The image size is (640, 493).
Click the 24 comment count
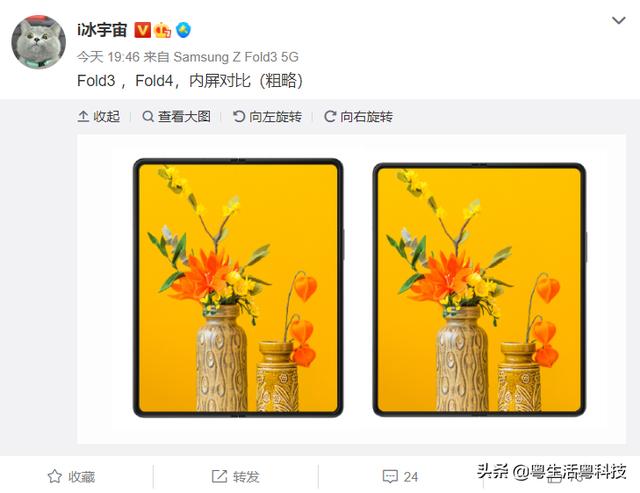click(411, 477)
